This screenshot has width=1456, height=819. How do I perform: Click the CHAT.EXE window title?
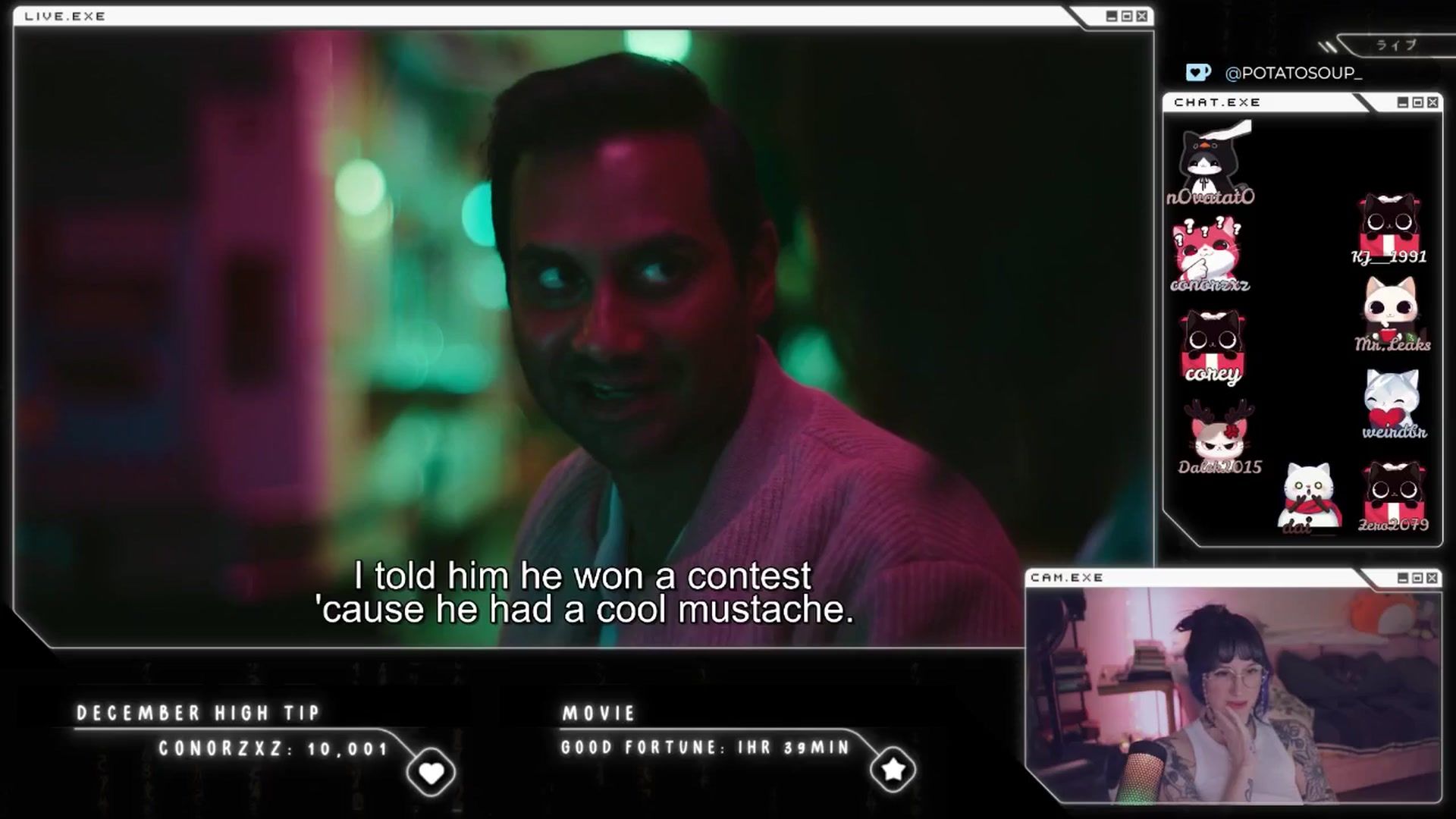(x=1217, y=102)
